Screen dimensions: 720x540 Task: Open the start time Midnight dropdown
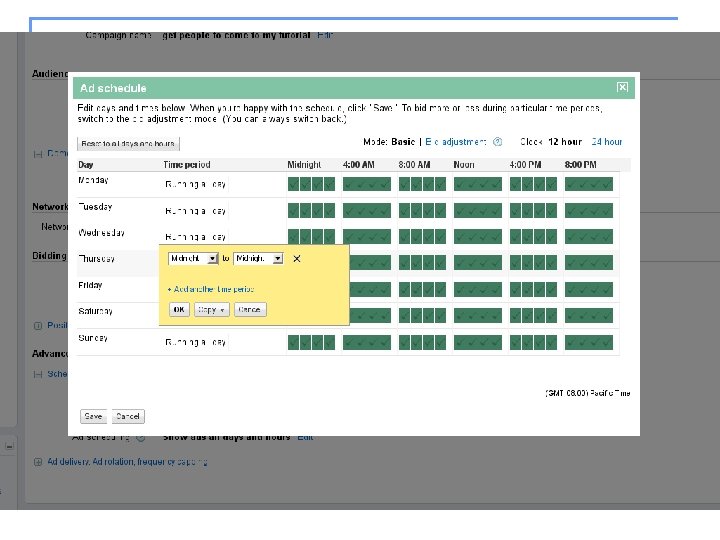click(193, 259)
